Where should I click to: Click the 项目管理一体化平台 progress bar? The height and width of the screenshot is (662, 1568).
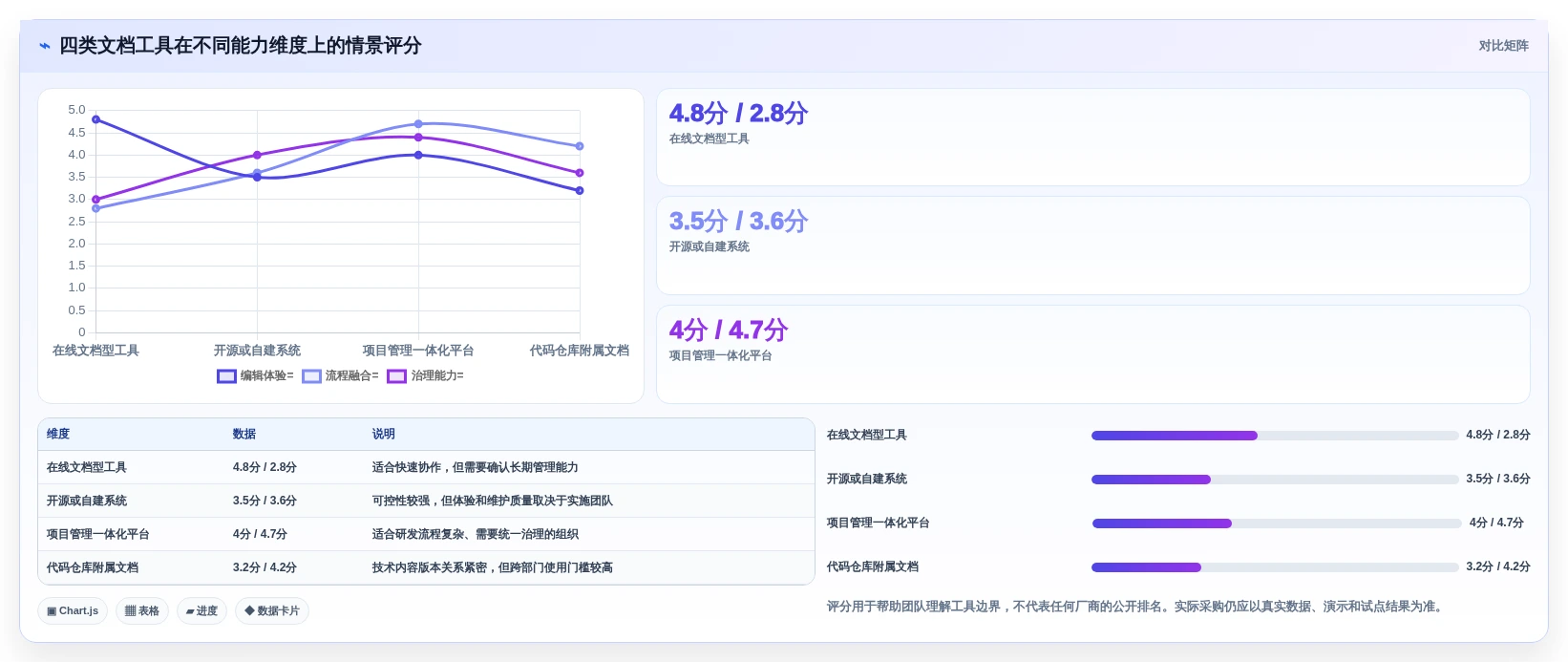1277,523
